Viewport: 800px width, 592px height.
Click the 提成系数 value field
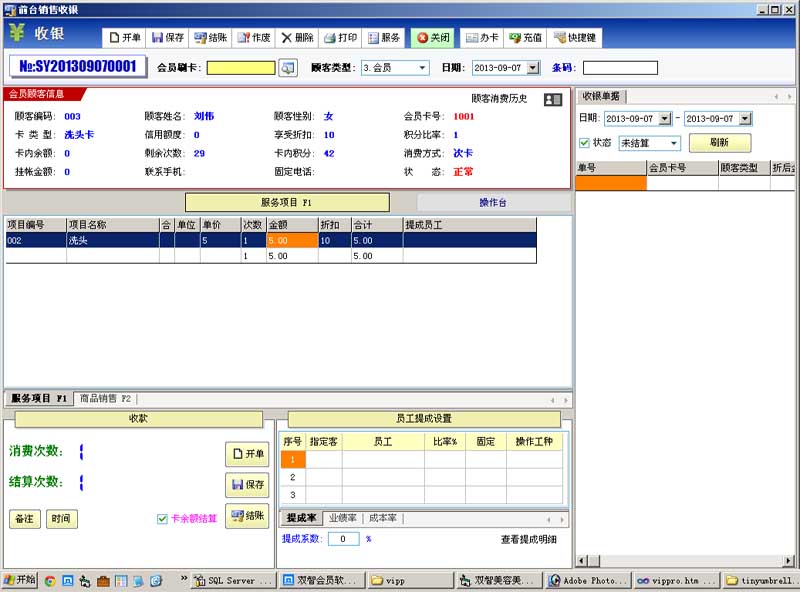pos(344,539)
